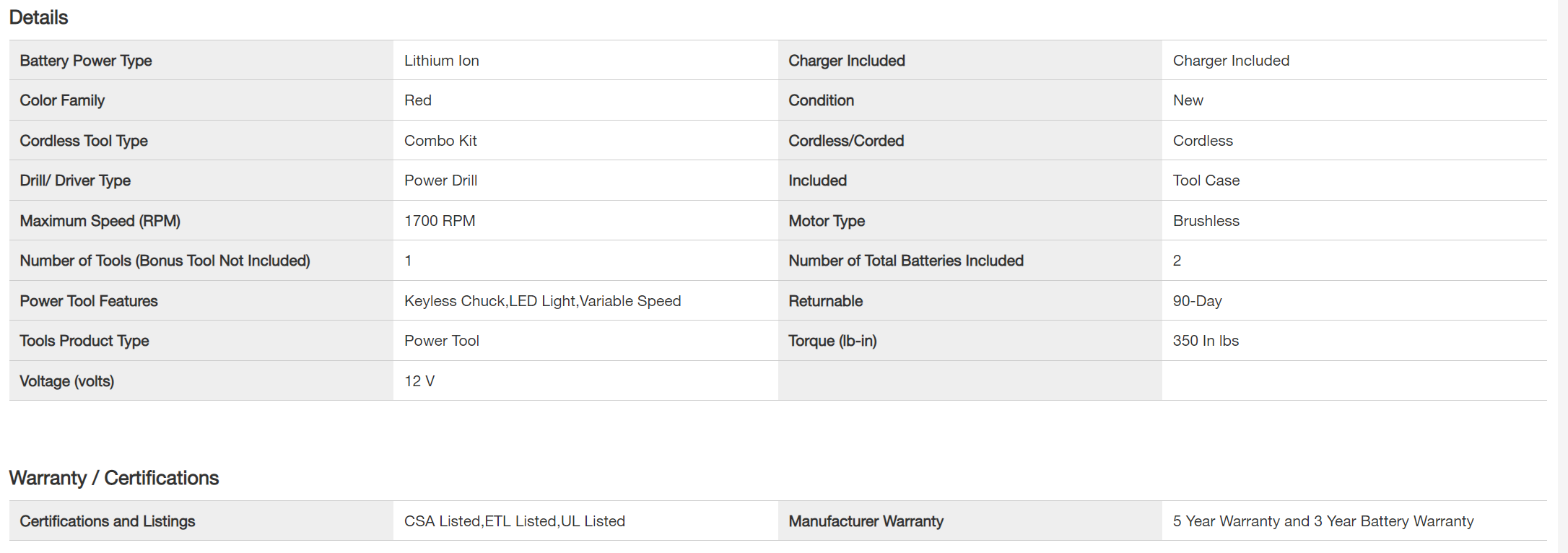
Task: Select the Brushless motor type value
Action: click(1206, 221)
